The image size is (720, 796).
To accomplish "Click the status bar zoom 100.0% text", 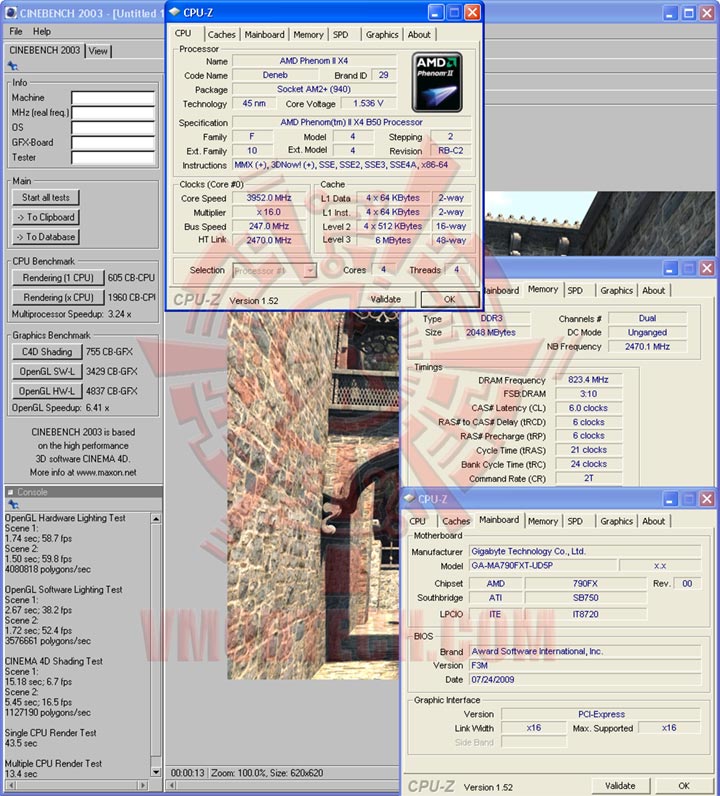I will click(236, 773).
